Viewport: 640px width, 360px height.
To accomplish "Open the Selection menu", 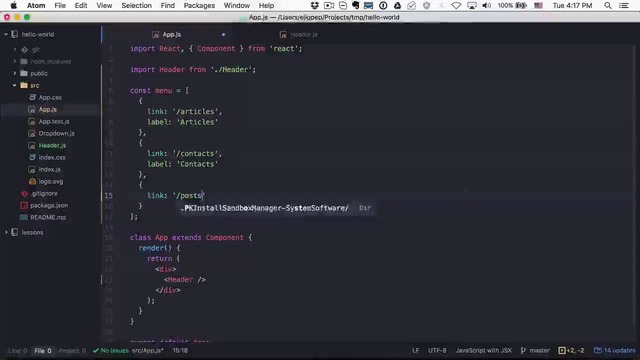I will pos(136,5).
